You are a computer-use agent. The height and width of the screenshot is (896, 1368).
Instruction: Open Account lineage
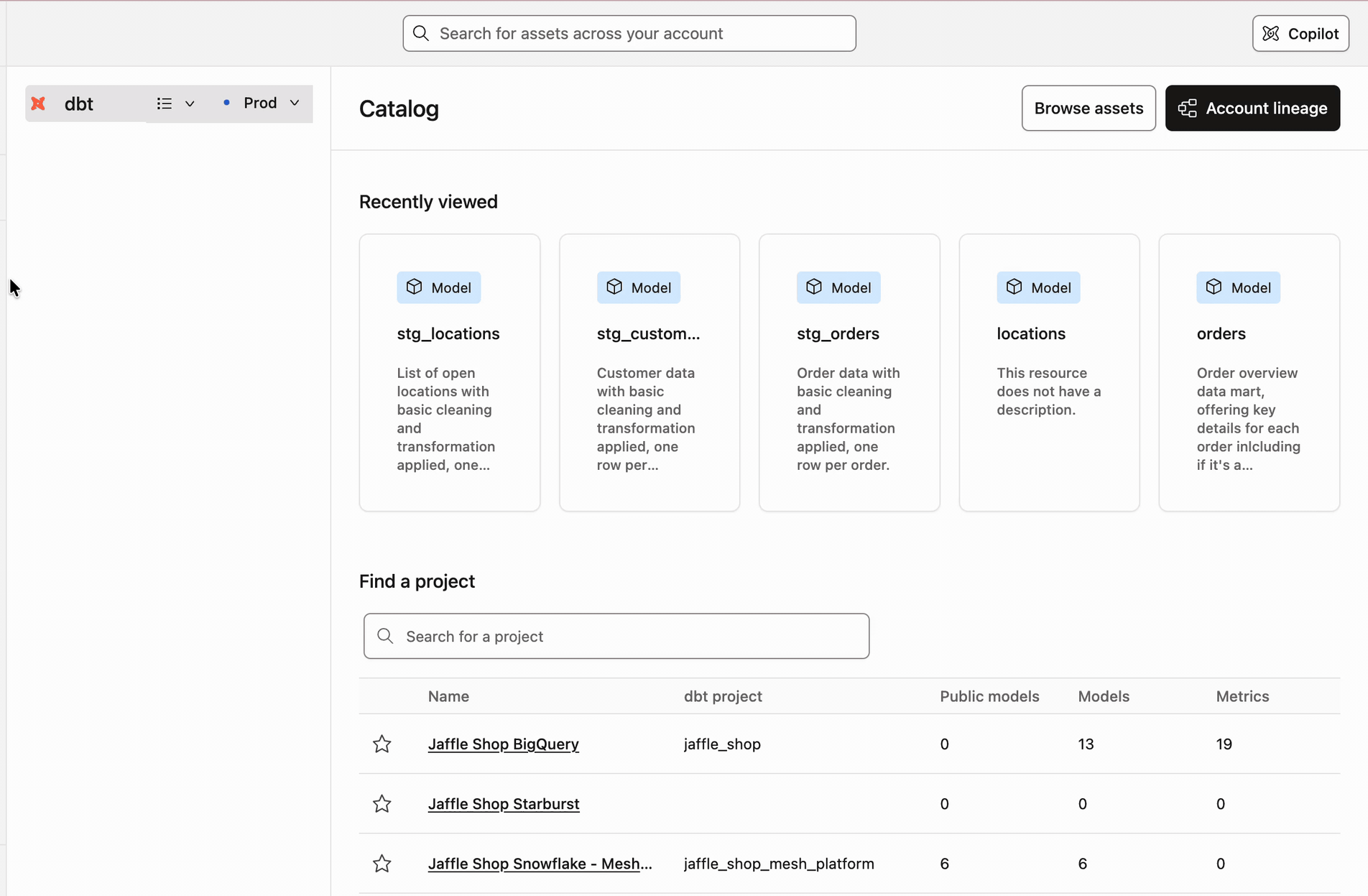pyautogui.click(x=1252, y=108)
